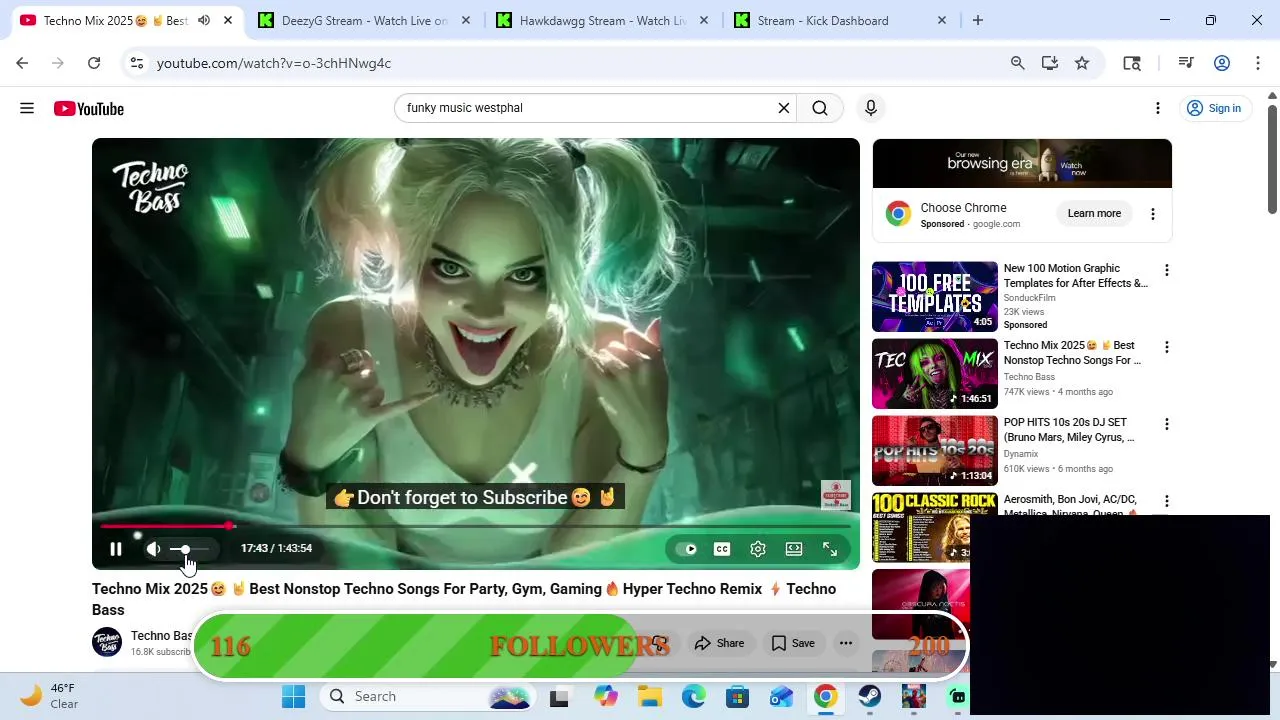Enter full screen mode
The width and height of the screenshot is (1280, 720).
coord(830,549)
